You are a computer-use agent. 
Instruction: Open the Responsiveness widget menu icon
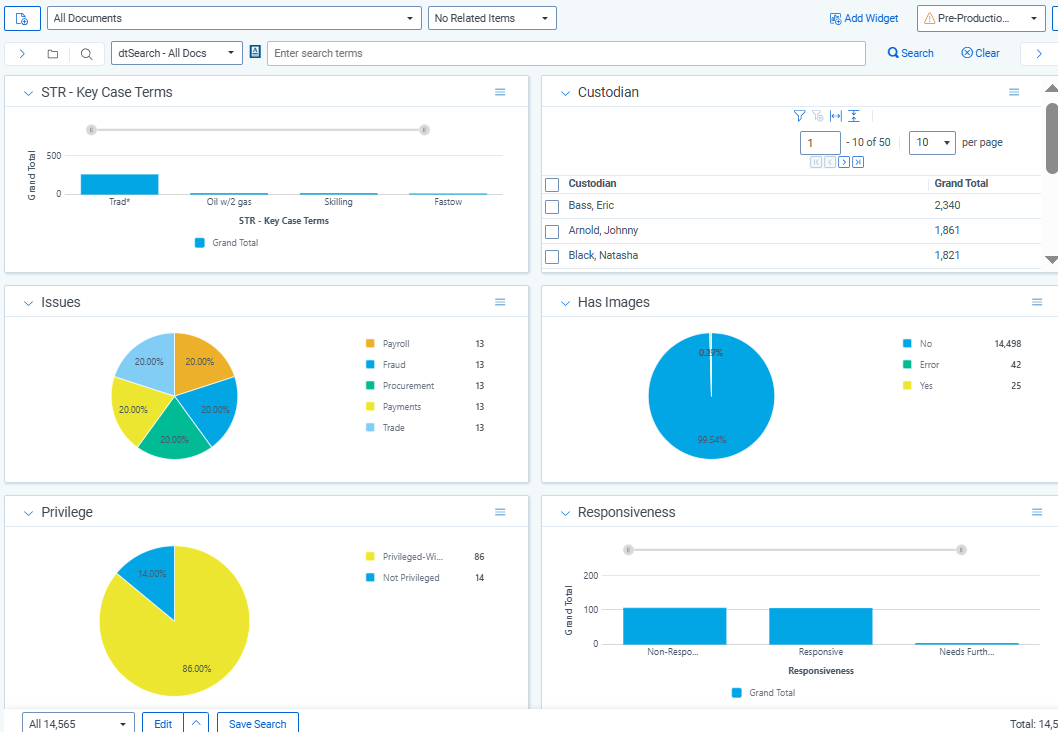pos(1037,512)
